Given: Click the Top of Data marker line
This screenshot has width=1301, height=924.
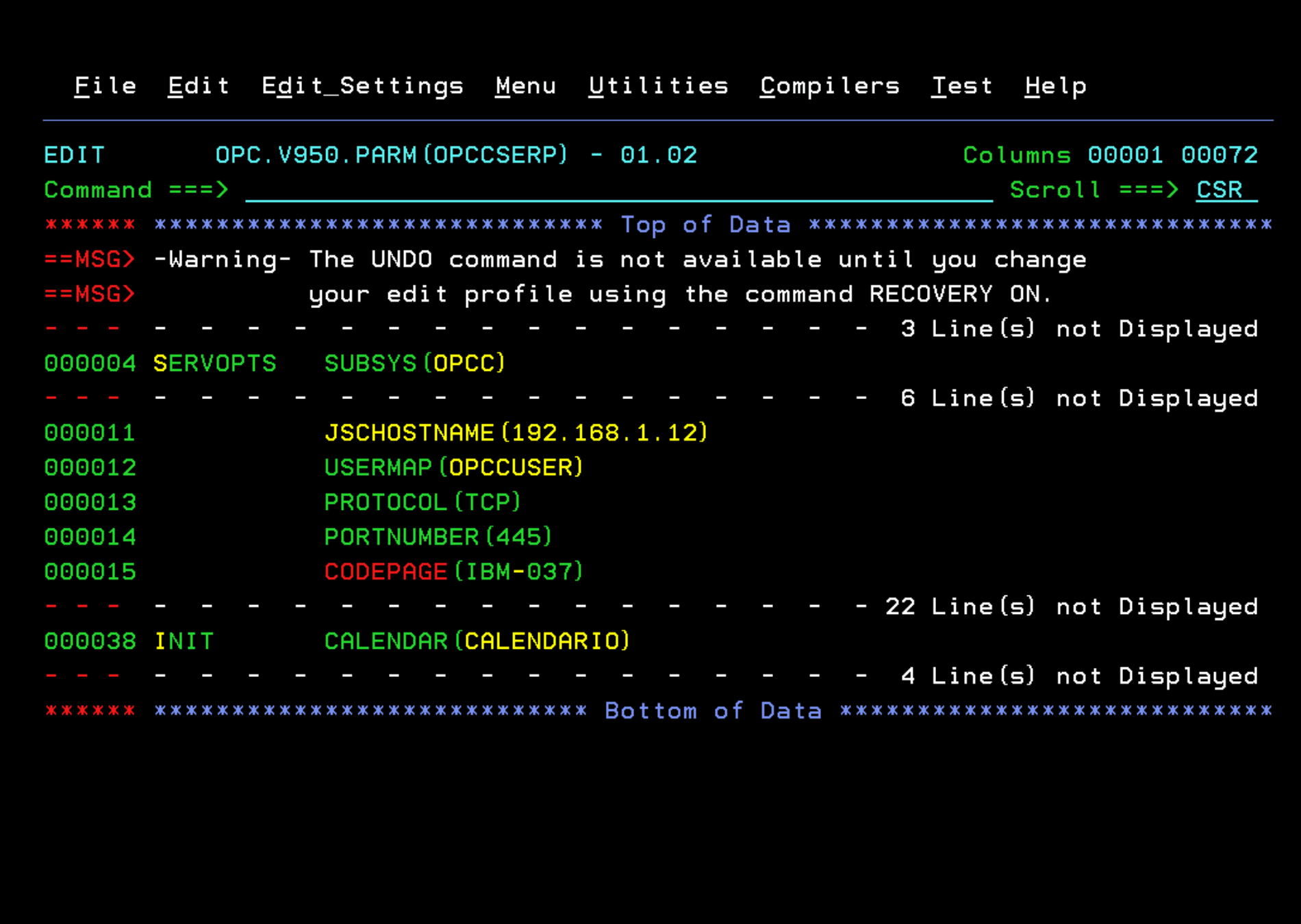Looking at the screenshot, I should [x=658, y=224].
